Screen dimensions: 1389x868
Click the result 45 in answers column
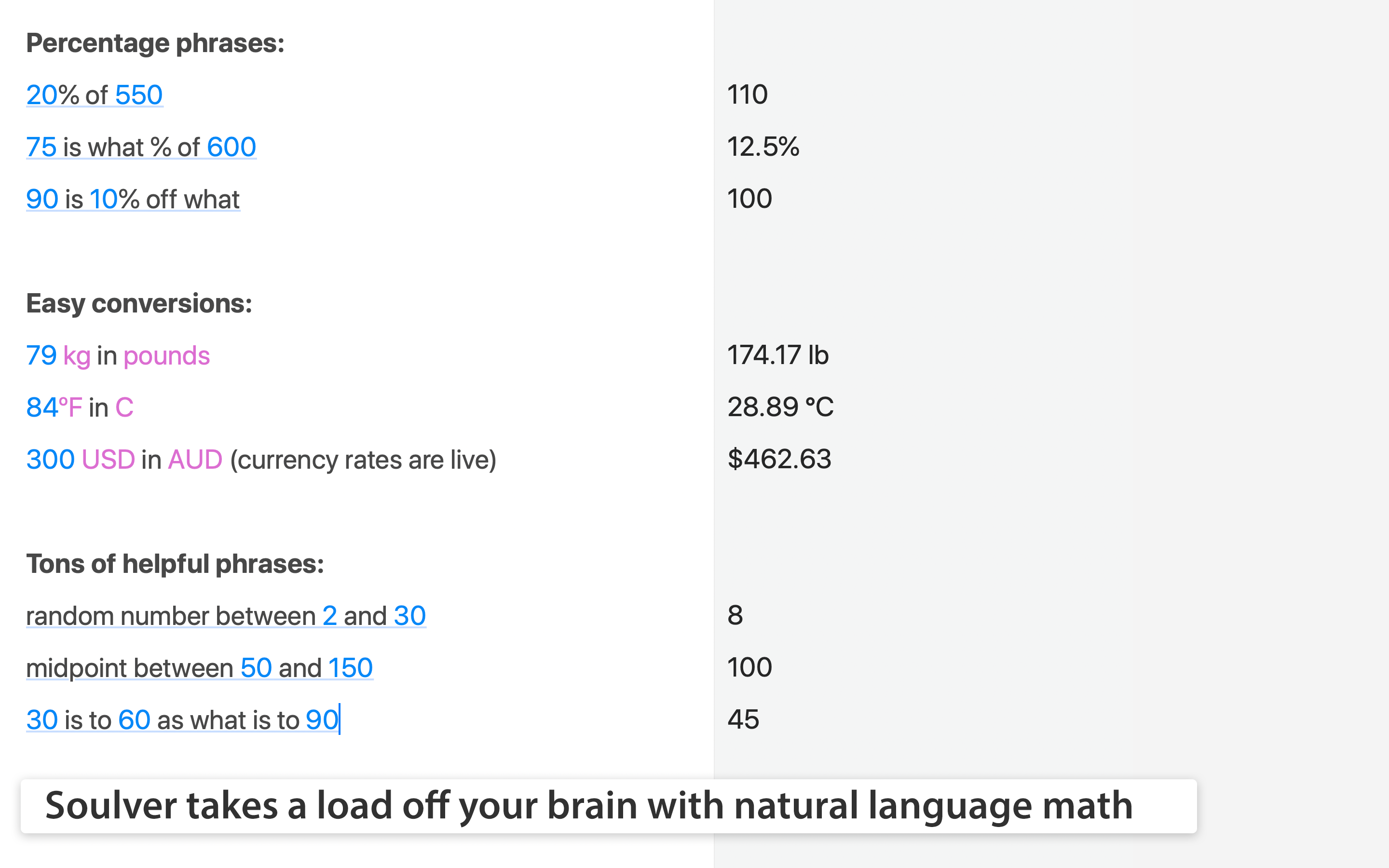pos(743,719)
